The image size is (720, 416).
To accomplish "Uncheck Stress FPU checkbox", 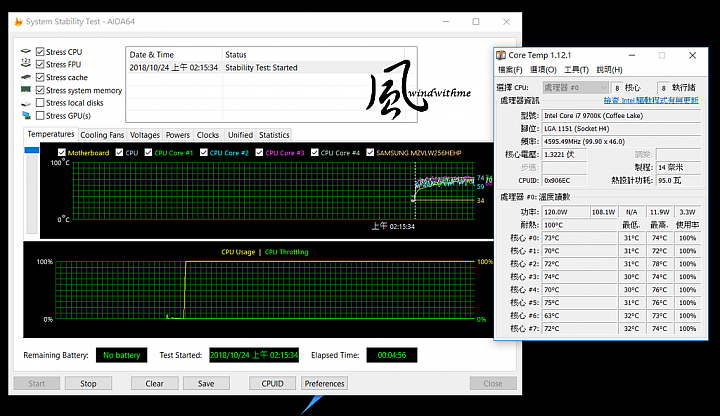I will 40,64.
